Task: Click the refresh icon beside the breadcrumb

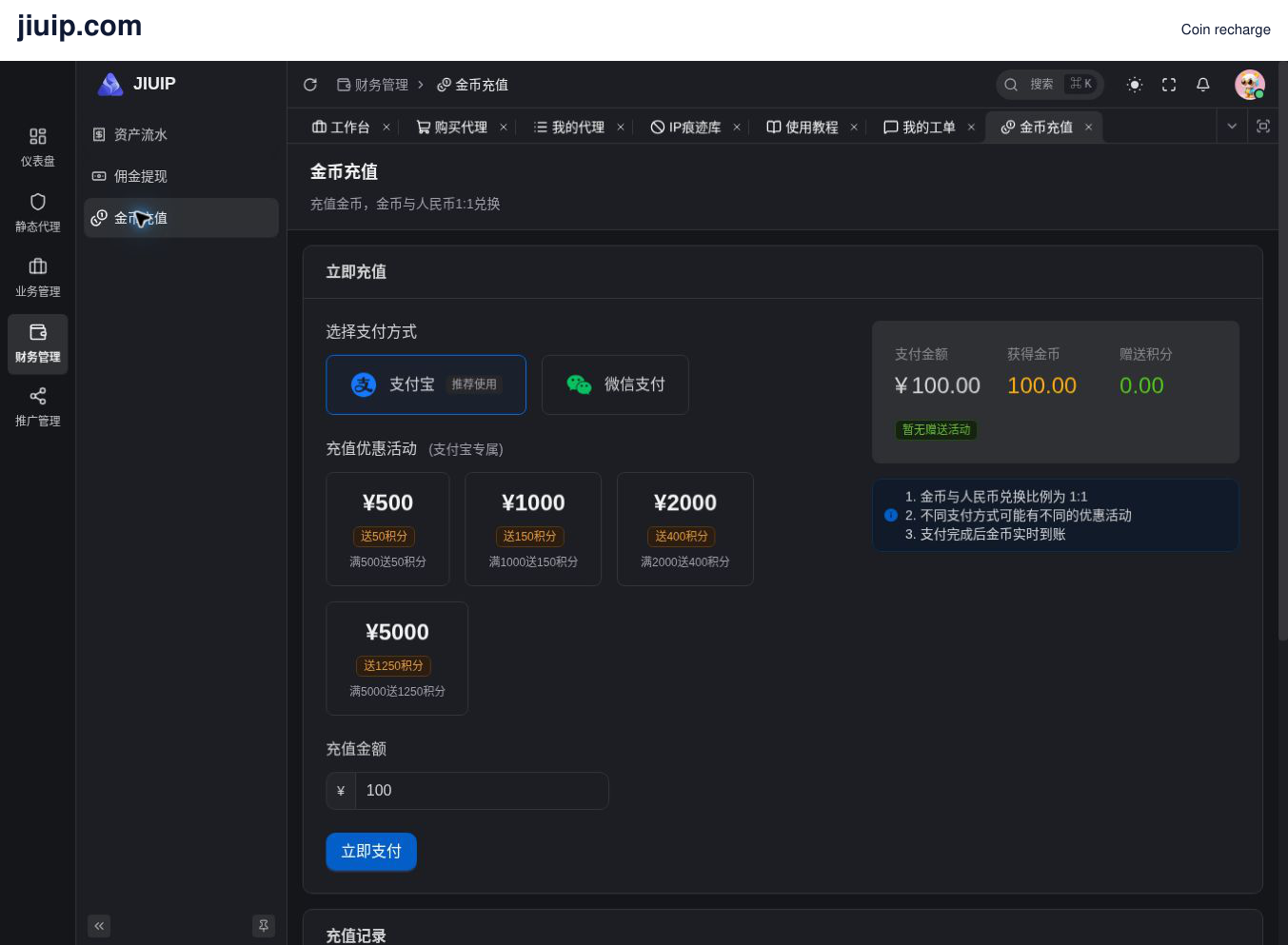Action: coord(310,85)
